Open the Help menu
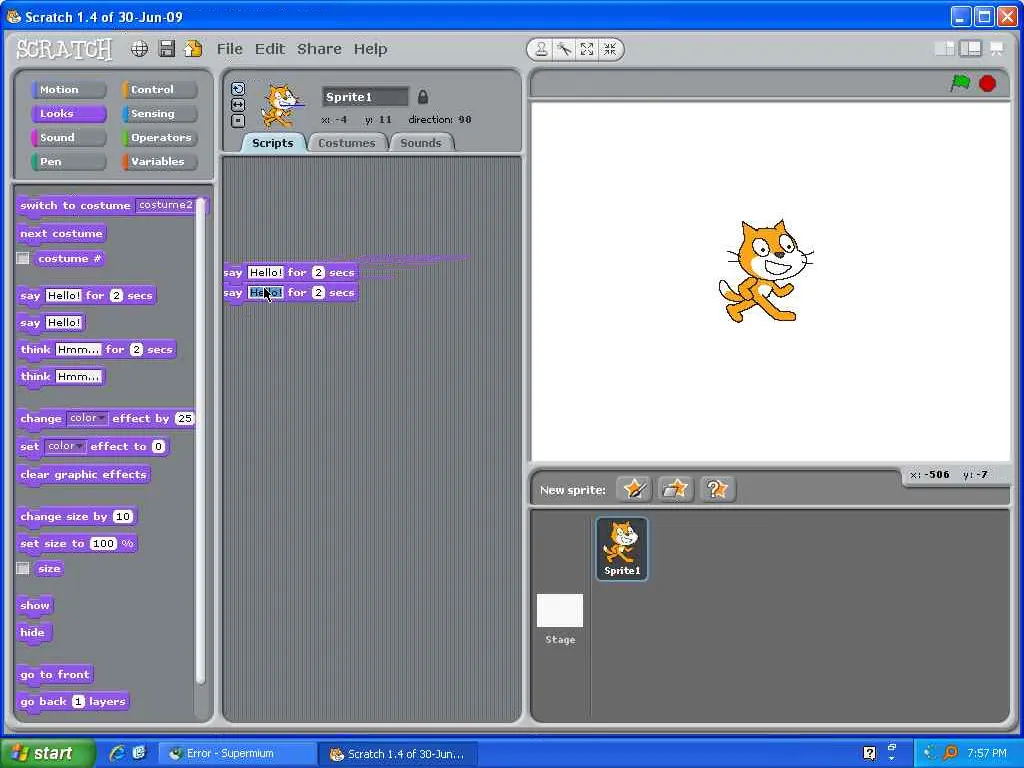Viewport: 1024px width, 768px height. [x=370, y=49]
